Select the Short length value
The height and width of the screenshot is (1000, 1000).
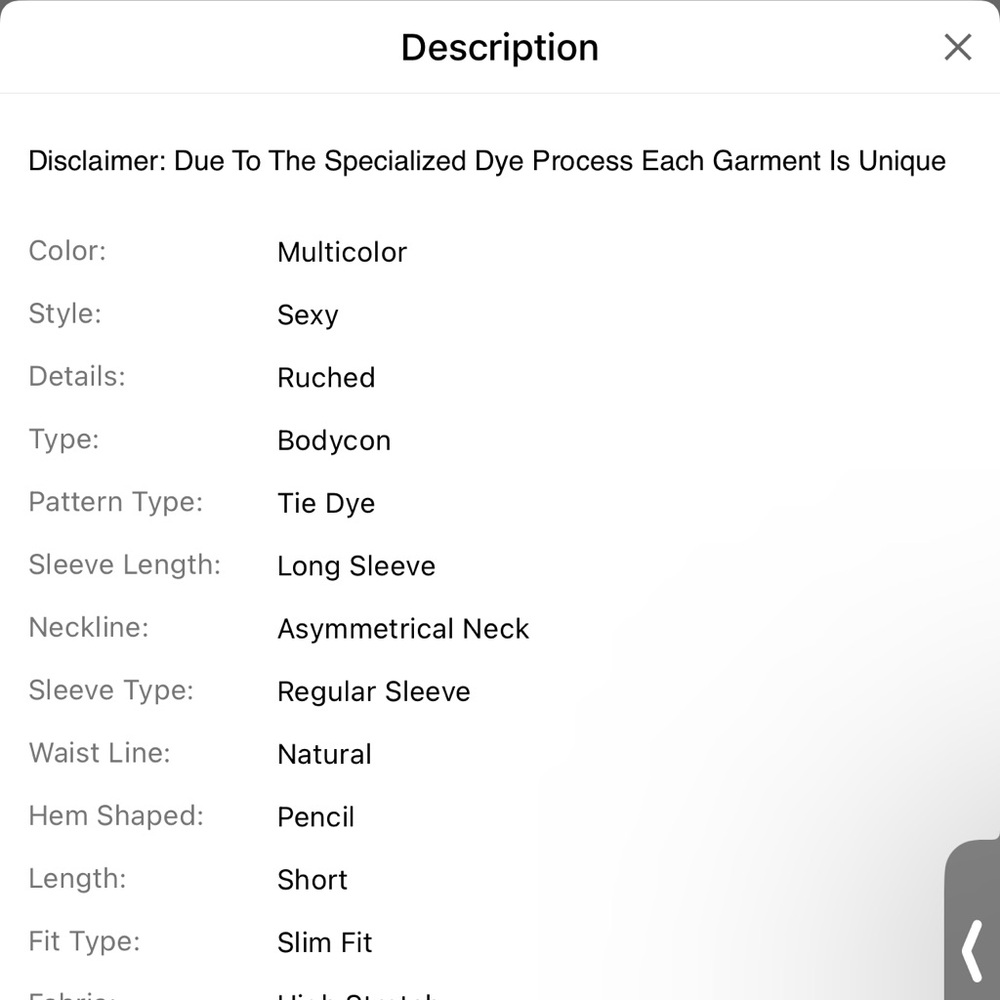click(x=312, y=880)
